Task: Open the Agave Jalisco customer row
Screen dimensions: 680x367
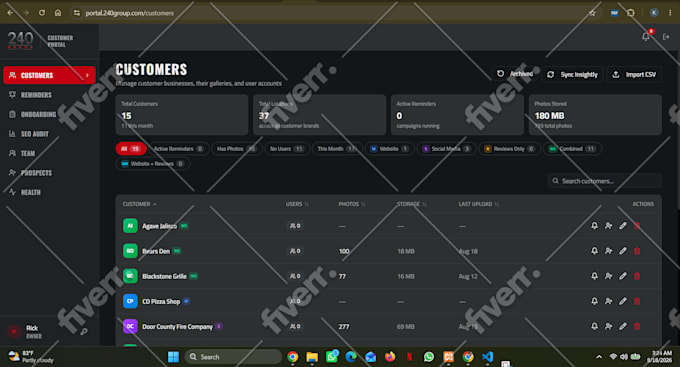Action: (389, 226)
